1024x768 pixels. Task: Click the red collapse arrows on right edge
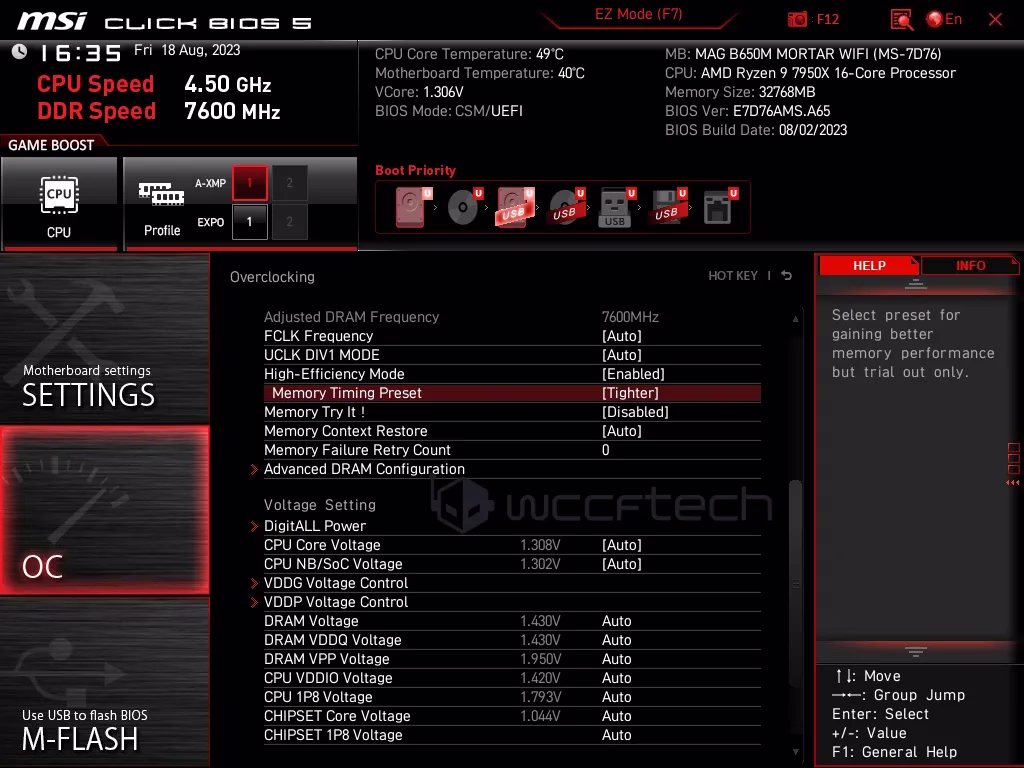point(1013,483)
